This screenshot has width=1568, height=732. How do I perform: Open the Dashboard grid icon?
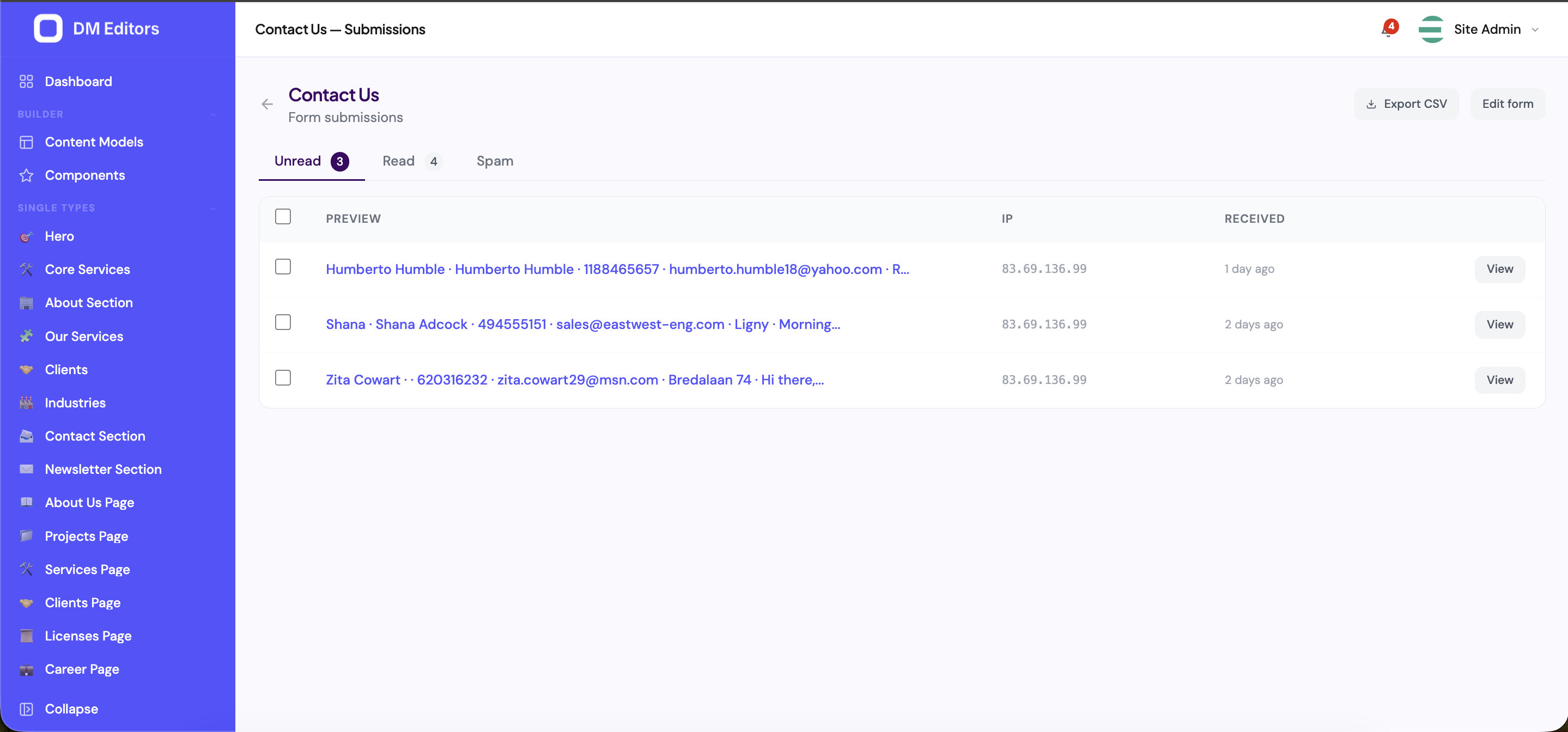26,82
